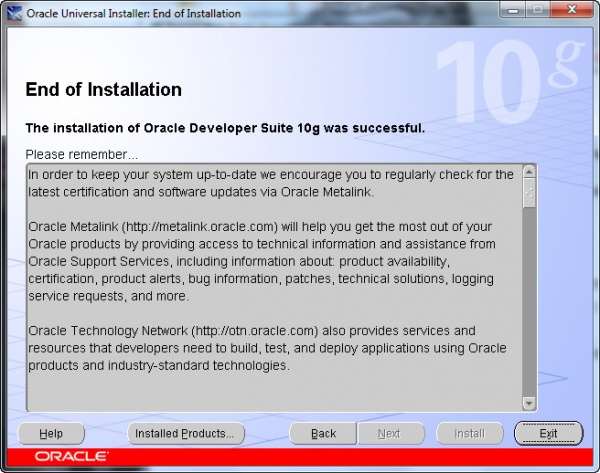Image resolution: width=600 pixels, height=473 pixels.
Task: Open the Installed Products dialog
Action: [186, 434]
